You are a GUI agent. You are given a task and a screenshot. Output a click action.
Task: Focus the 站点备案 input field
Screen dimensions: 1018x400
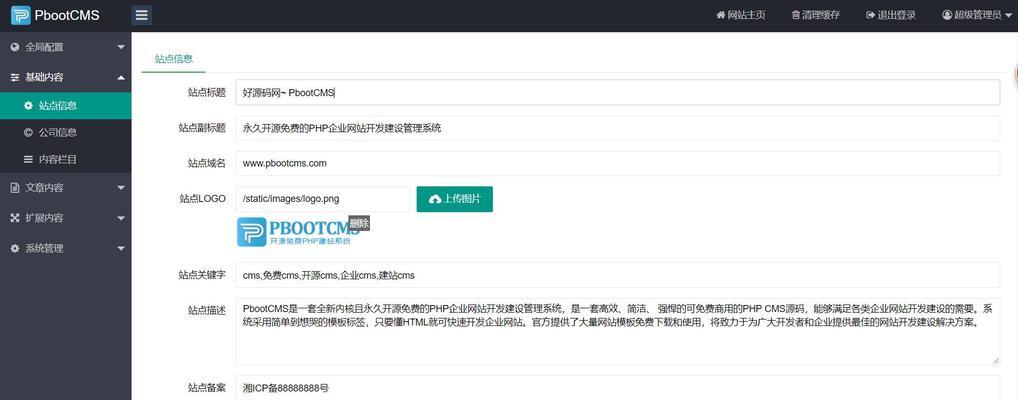[x=617, y=388]
